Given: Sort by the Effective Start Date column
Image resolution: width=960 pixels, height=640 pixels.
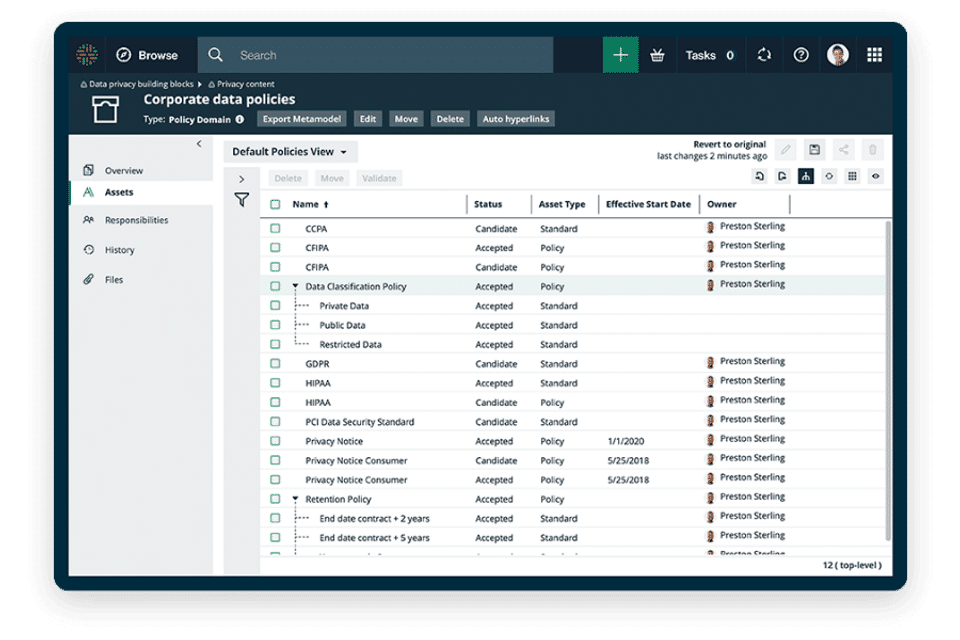Looking at the screenshot, I should (648, 205).
